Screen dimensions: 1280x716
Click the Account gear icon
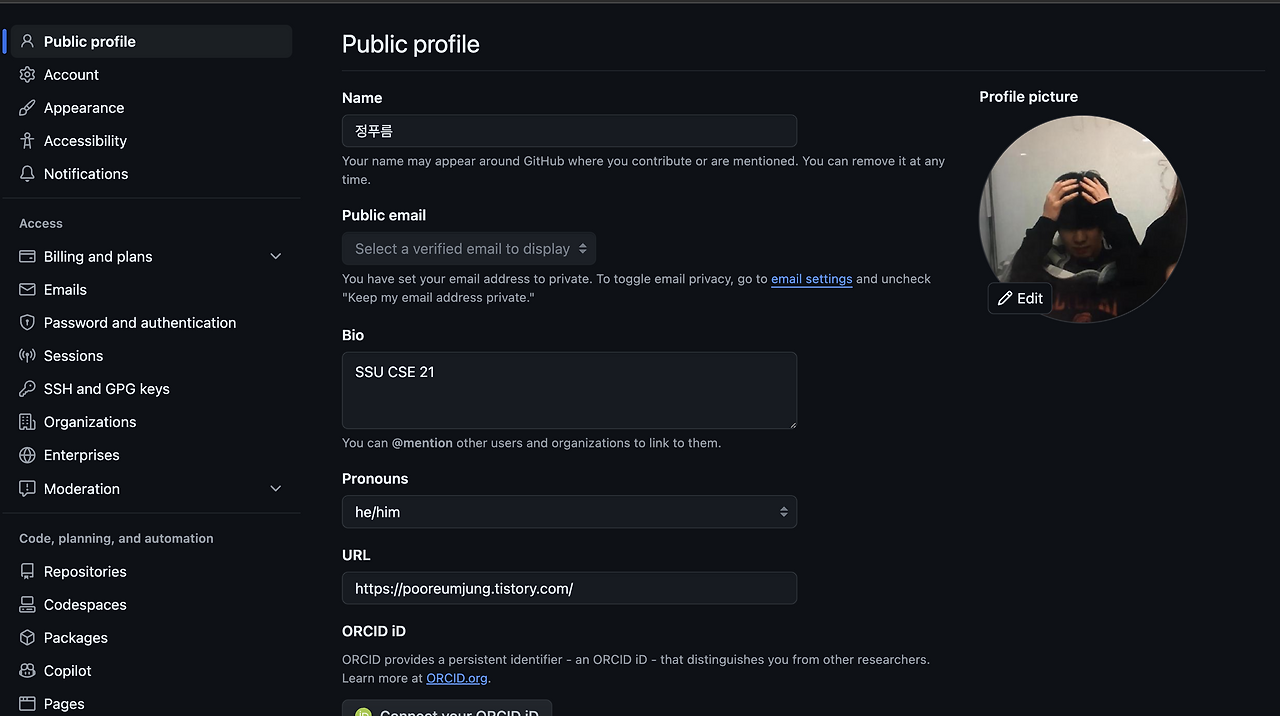pyautogui.click(x=27, y=75)
